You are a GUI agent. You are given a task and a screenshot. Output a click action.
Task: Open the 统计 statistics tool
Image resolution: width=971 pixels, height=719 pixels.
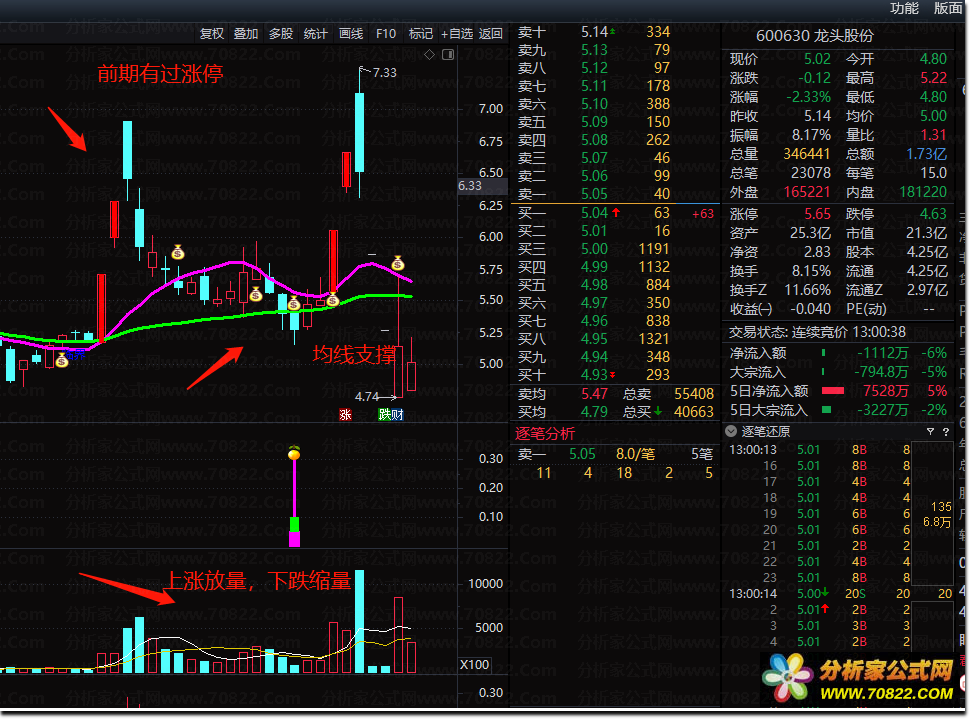(315, 33)
